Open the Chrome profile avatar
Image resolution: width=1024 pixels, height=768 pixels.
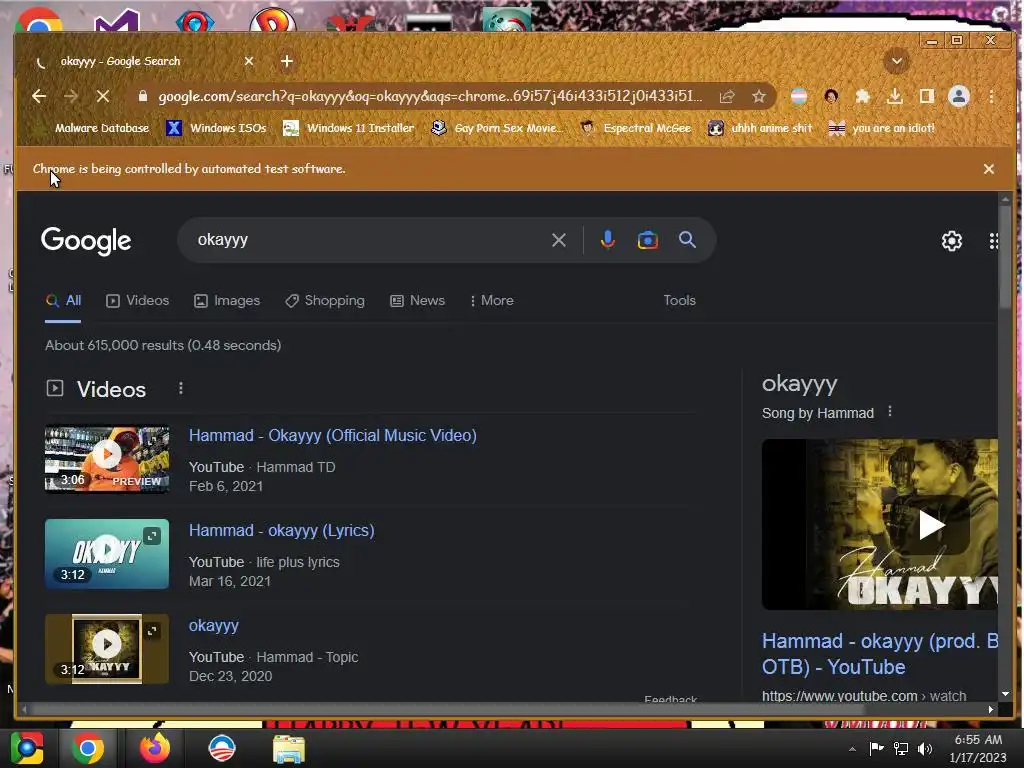tap(959, 97)
